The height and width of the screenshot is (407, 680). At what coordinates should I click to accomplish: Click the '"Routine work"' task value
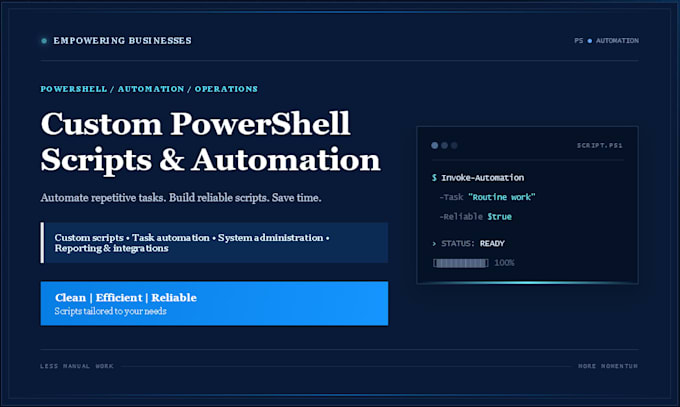(x=502, y=197)
